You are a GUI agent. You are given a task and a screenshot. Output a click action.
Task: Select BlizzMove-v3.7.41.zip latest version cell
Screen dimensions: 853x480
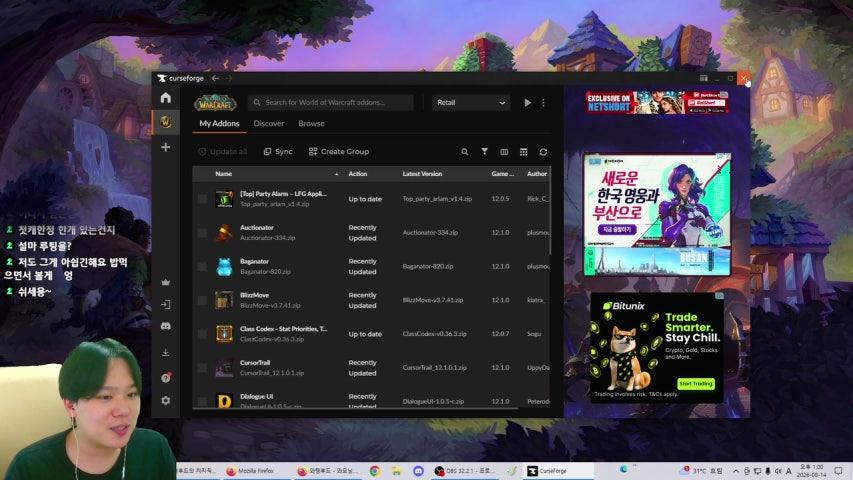click(x=432, y=300)
